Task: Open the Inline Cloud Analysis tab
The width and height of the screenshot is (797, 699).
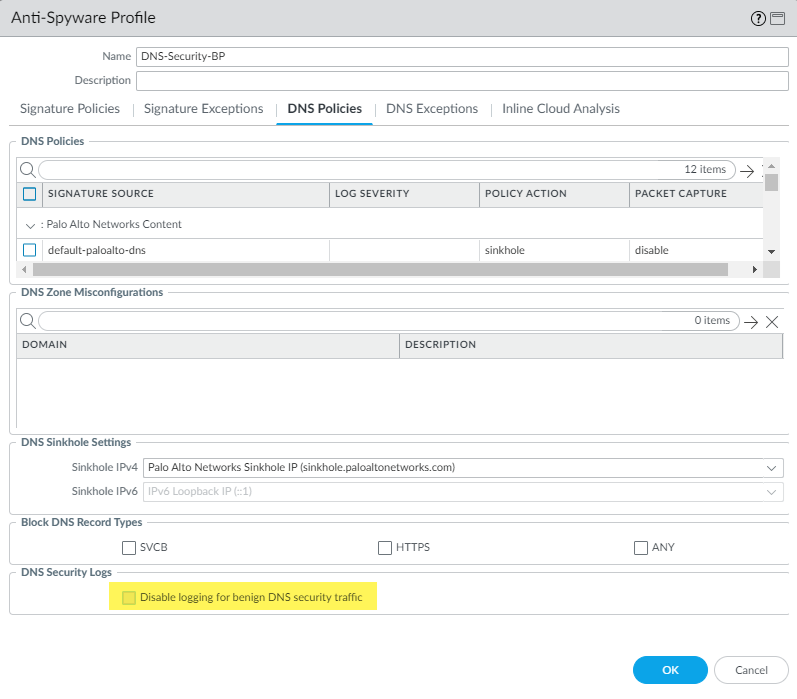Action: pos(560,109)
